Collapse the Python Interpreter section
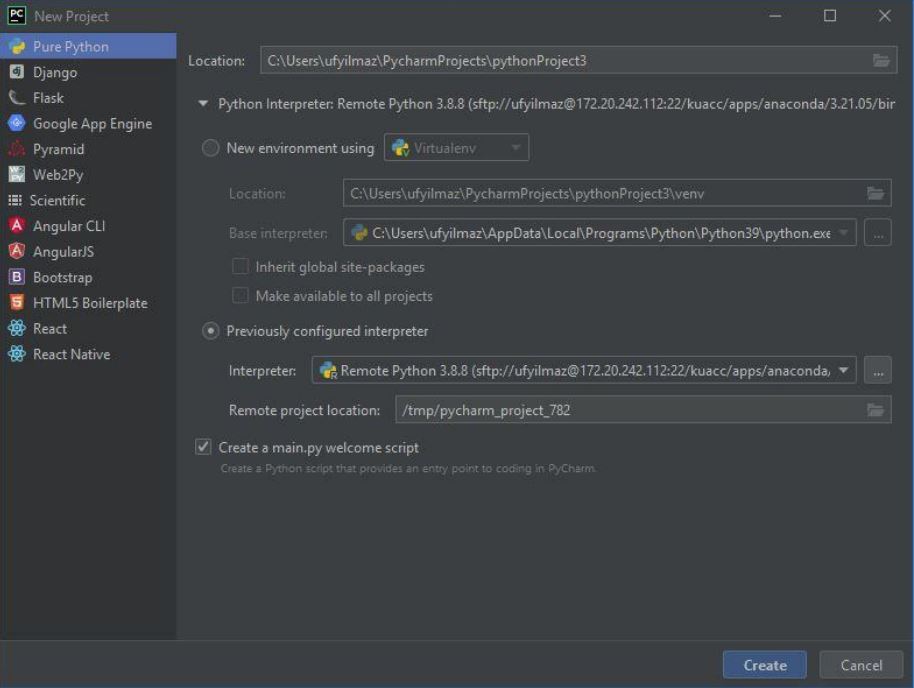This screenshot has height=688, width=914. point(203,102)
